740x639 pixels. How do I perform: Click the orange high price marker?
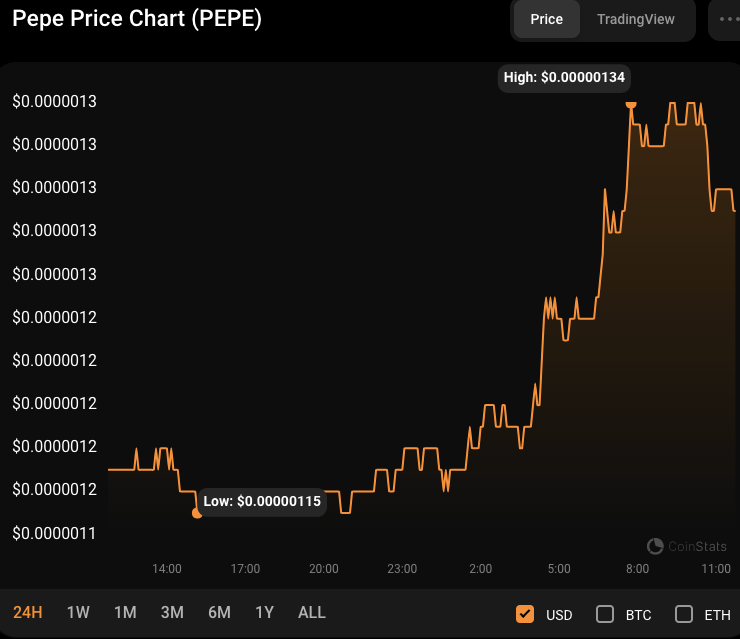pos(631,102)
